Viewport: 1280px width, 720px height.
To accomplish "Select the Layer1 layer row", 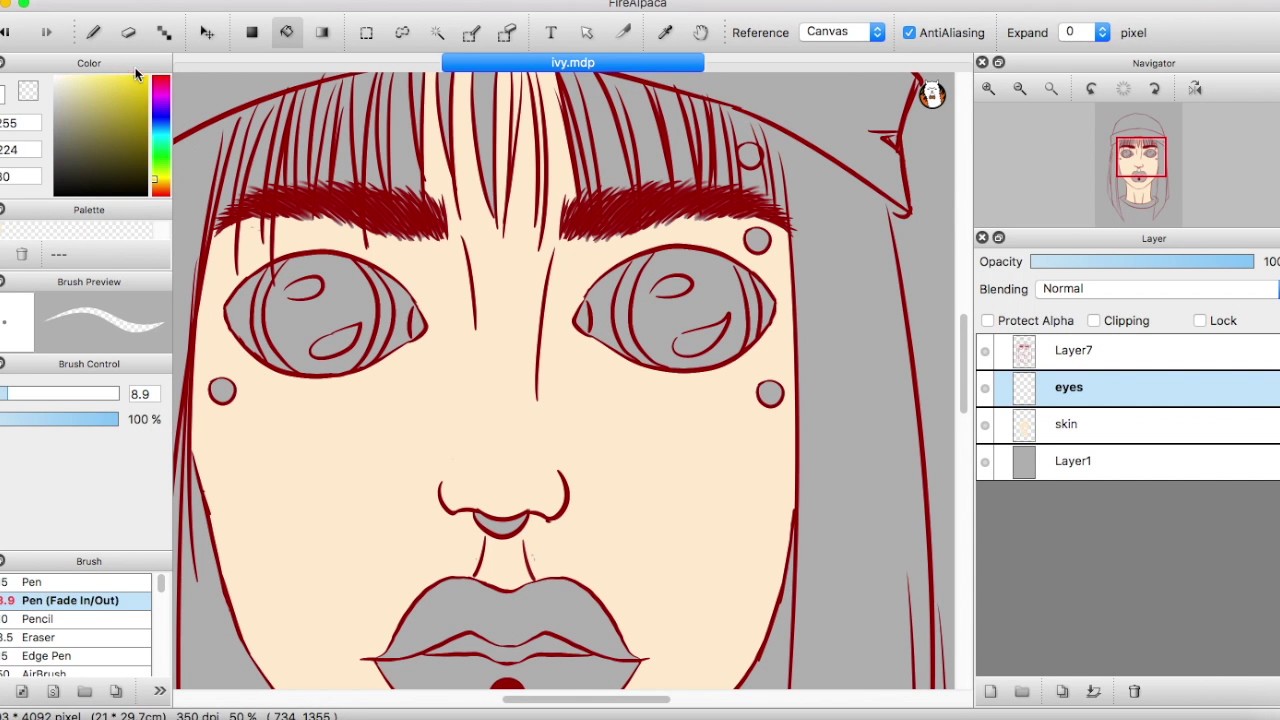I will 1128,462.
